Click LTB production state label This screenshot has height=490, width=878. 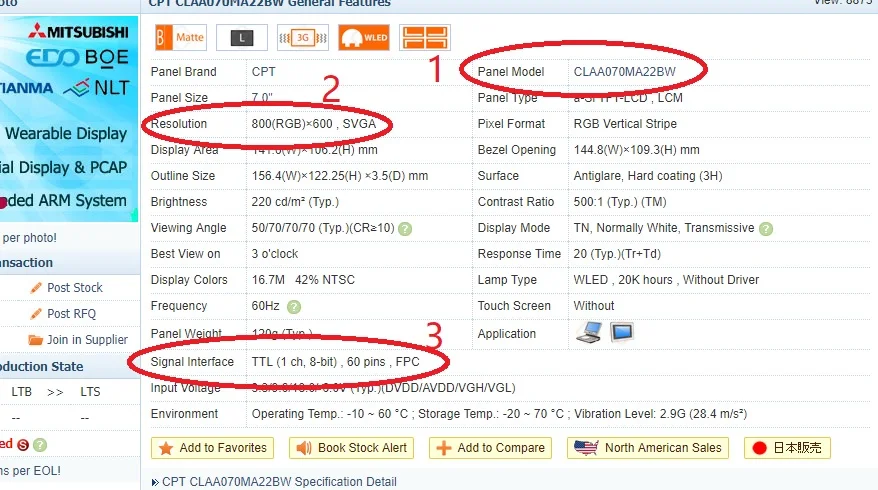[22, 392]
